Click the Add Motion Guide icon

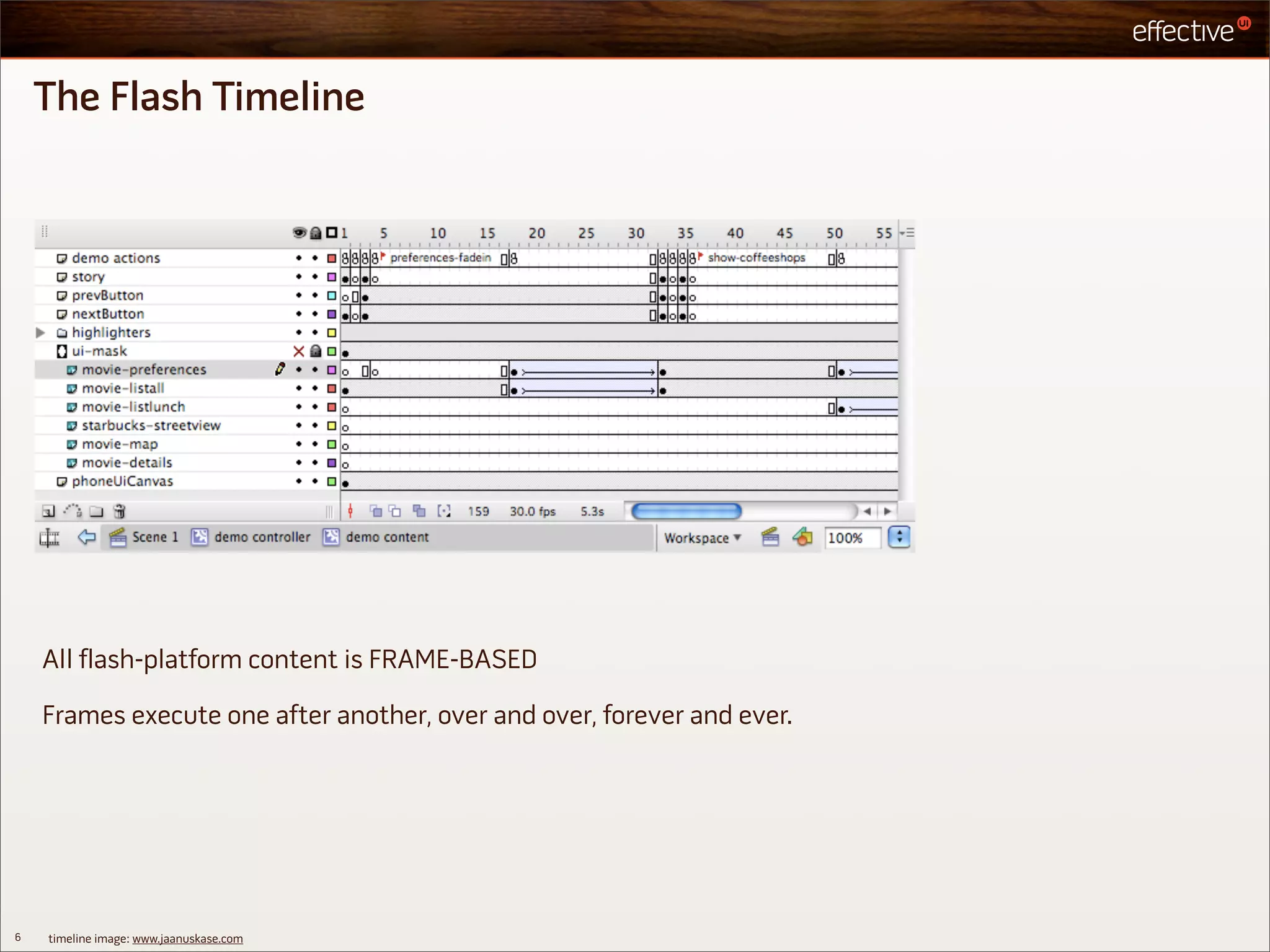click(x=73, y=511)
